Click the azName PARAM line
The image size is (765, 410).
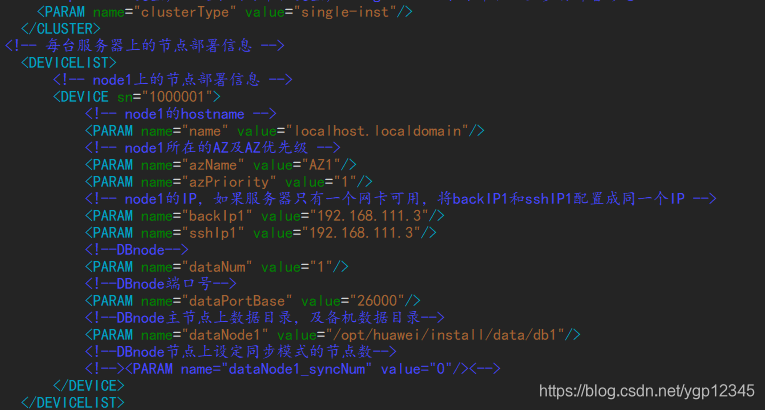click(221, 164)
